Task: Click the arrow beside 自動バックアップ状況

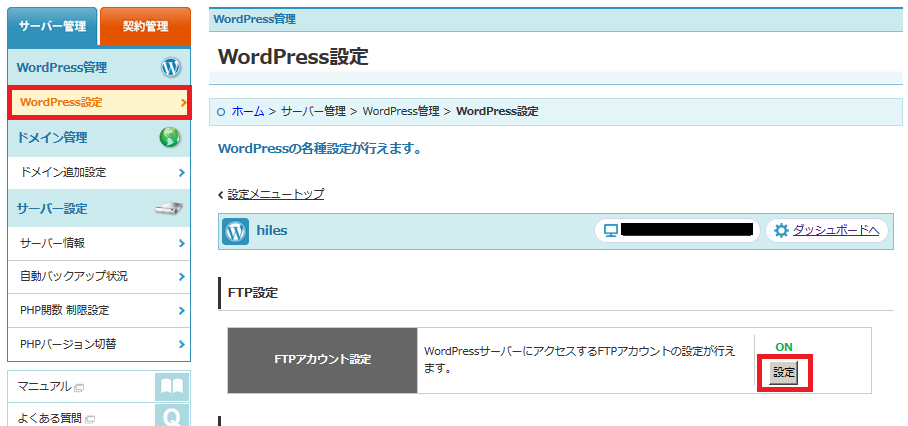Action: (182, 277)
